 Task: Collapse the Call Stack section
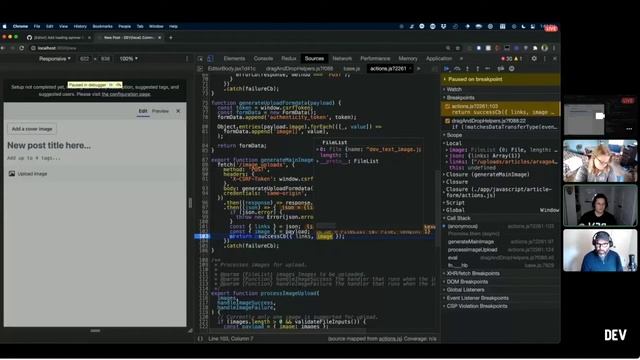coord(458,218)
